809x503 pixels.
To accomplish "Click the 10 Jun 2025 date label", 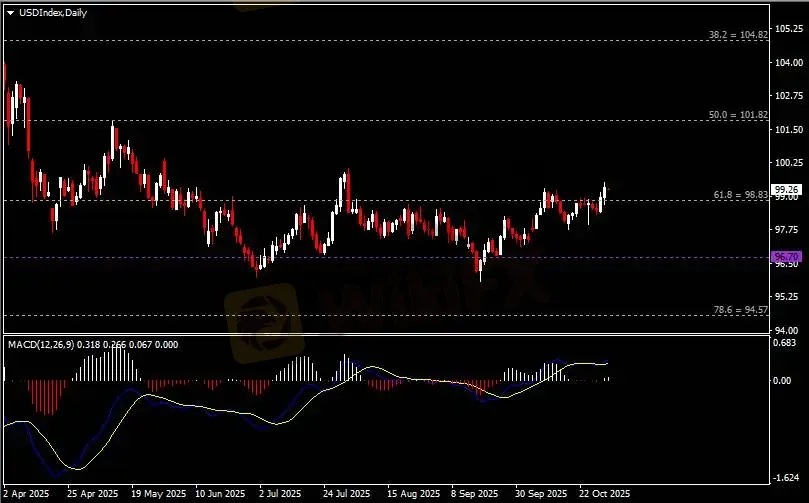I will click(x=220, y=493).
